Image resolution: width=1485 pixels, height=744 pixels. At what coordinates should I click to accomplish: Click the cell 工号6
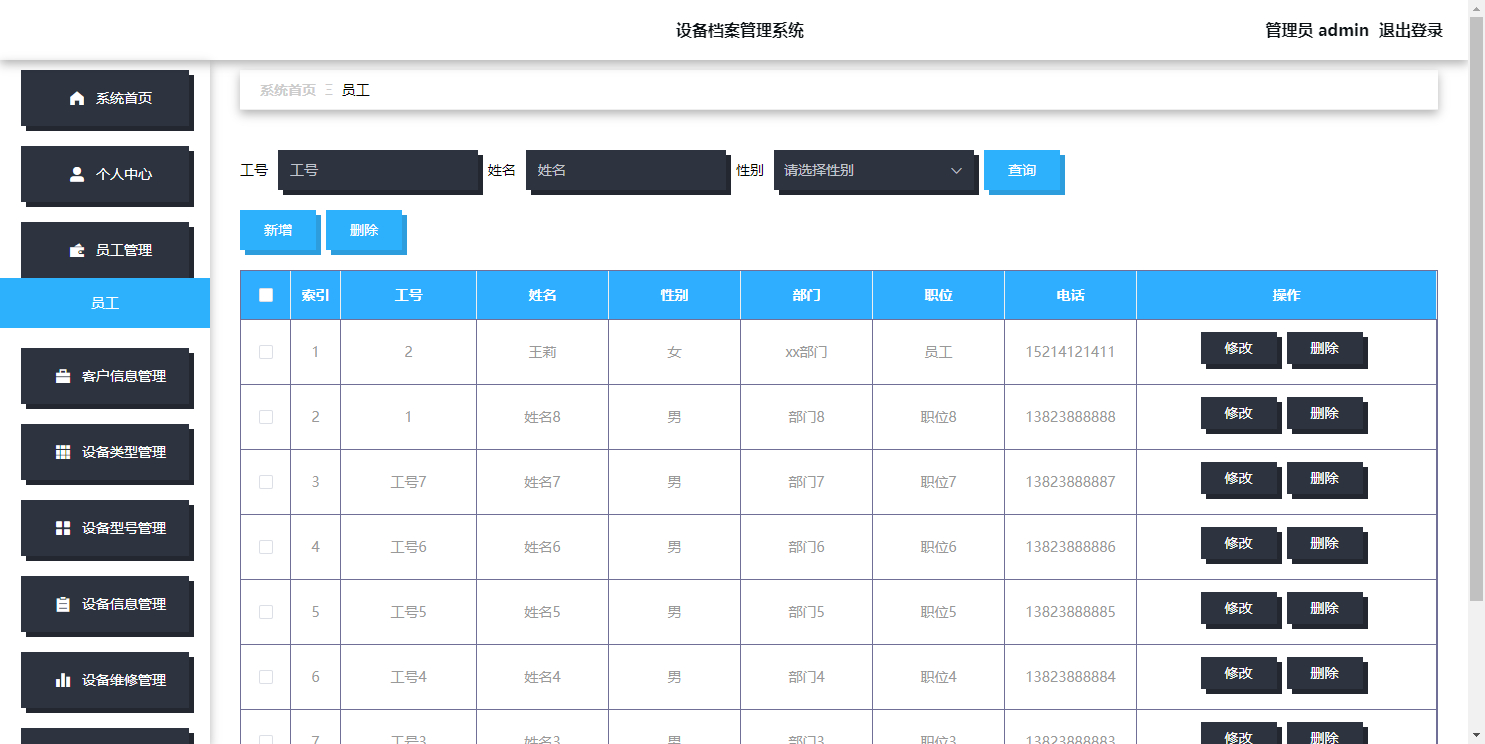coord(408,547)
